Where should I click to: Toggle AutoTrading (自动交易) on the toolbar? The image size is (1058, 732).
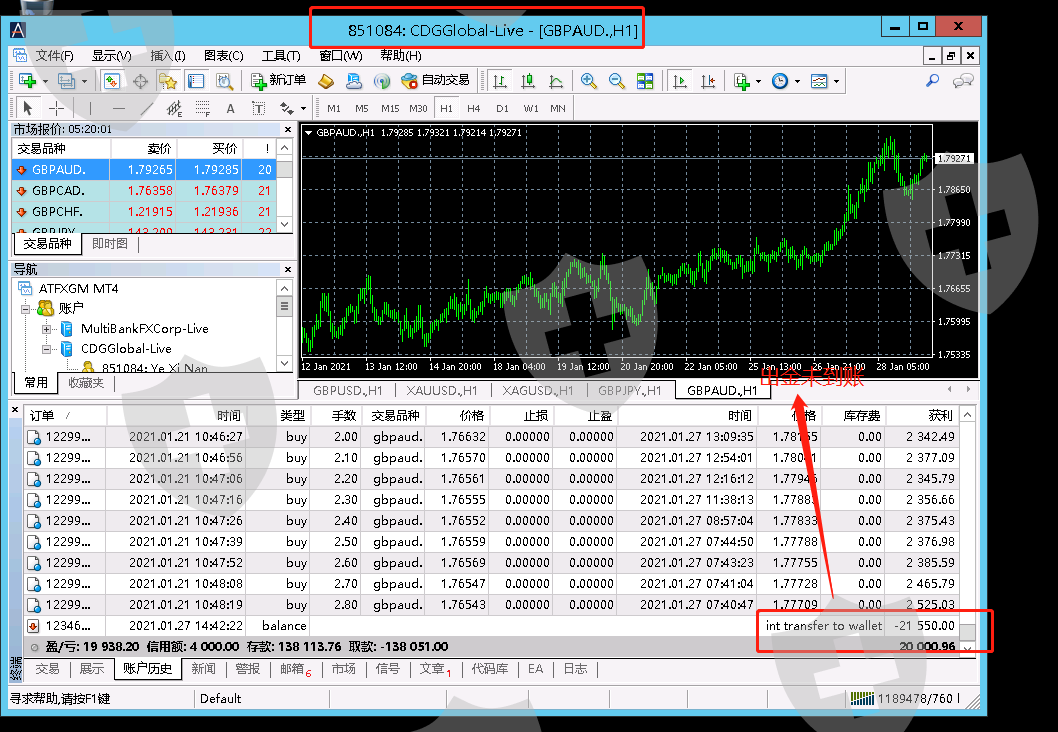pos(435,81)
